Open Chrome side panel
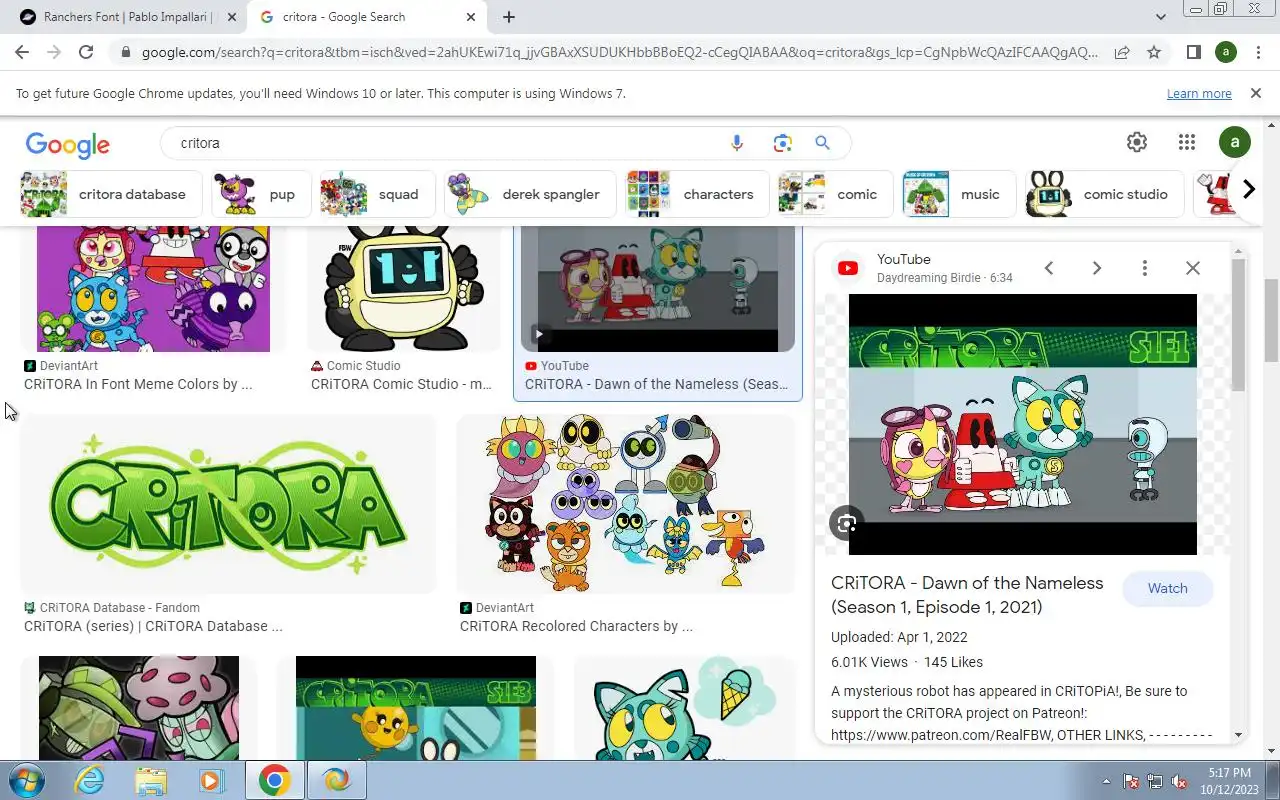Viewport: 1280px width, 800px height. point(1193,52)
